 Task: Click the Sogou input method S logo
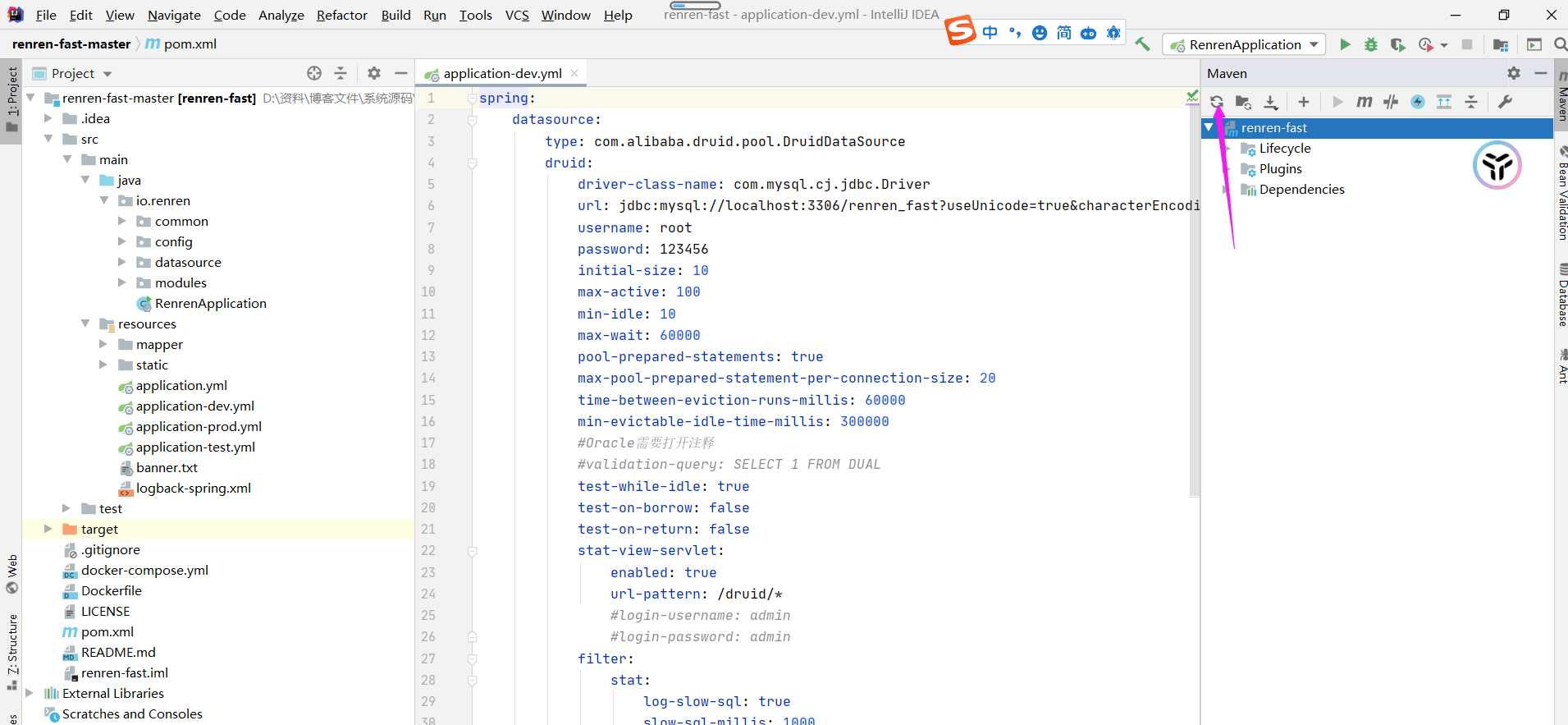961,31
